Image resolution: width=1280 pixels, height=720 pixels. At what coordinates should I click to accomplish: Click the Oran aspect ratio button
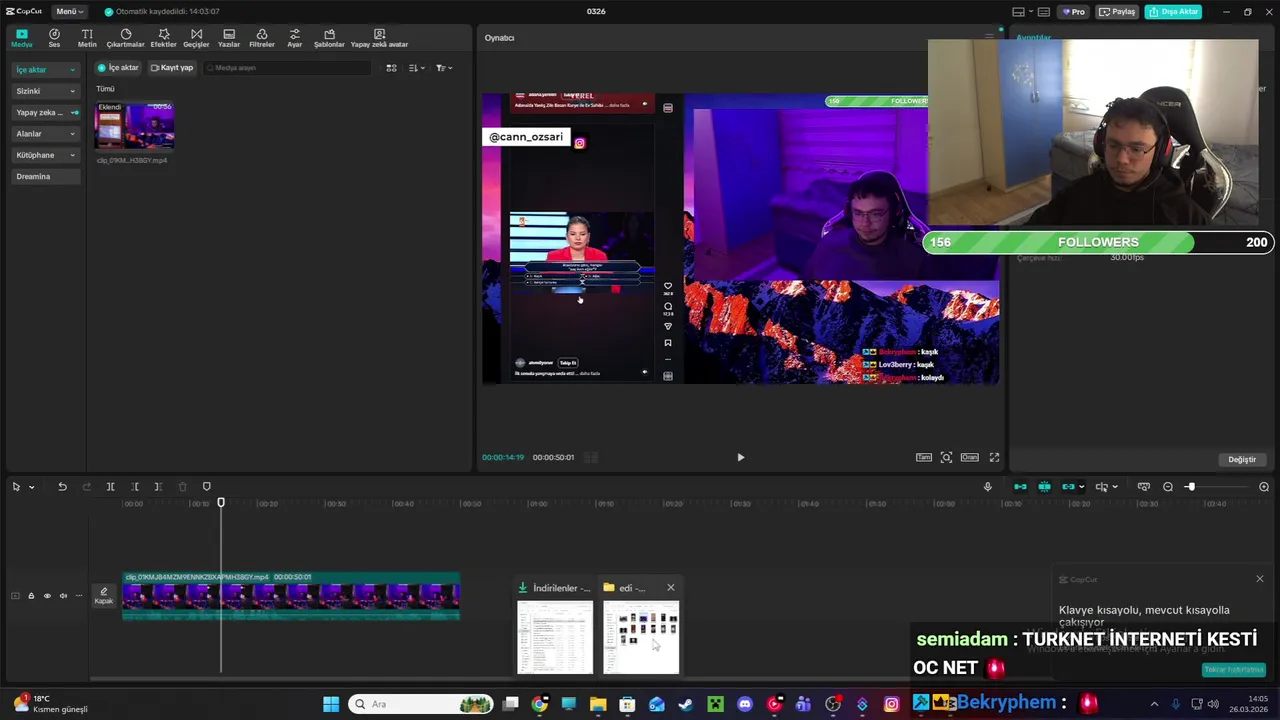click(970, 457)
